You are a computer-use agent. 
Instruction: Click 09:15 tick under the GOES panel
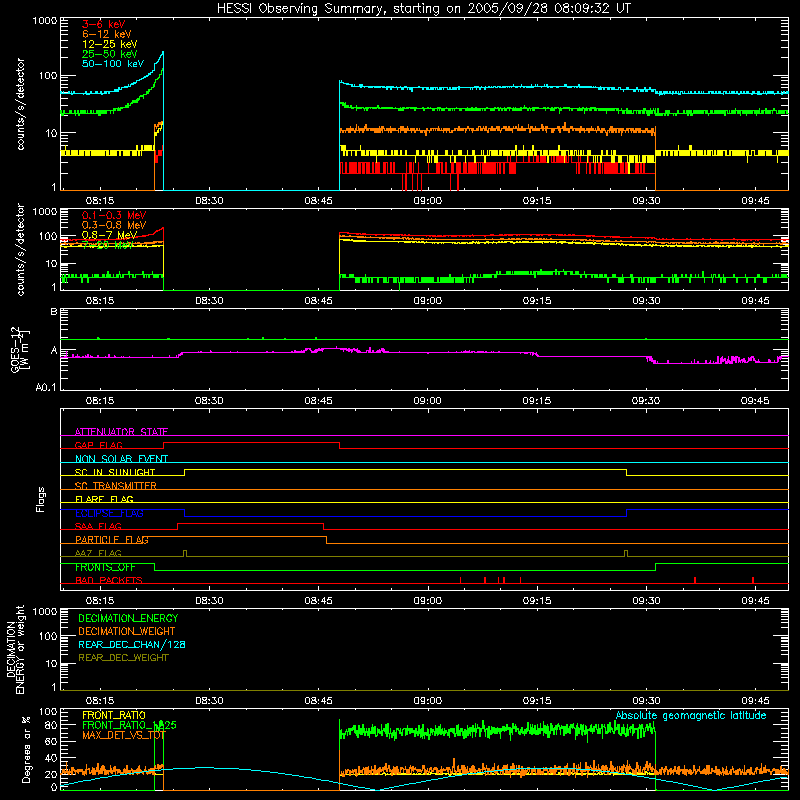pos(537,401)
